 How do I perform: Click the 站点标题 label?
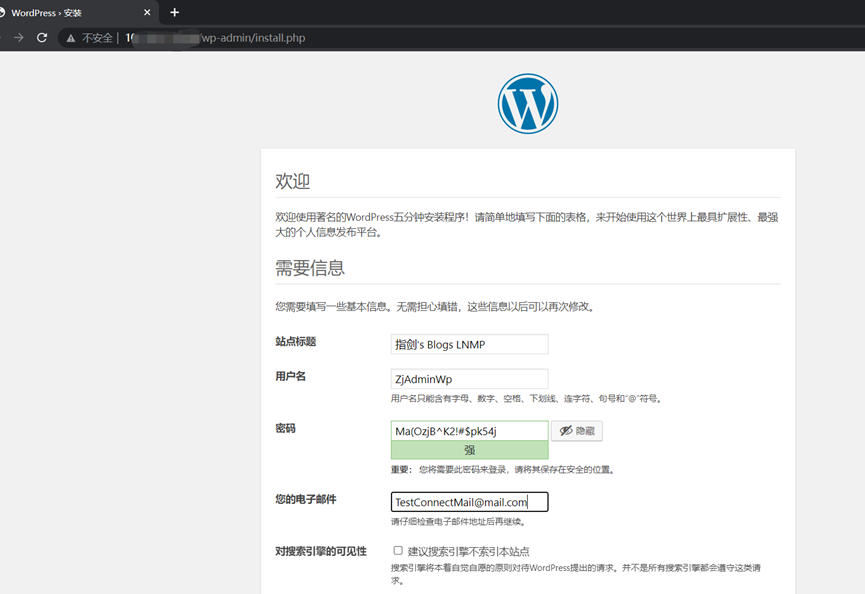tap(296, 341)
